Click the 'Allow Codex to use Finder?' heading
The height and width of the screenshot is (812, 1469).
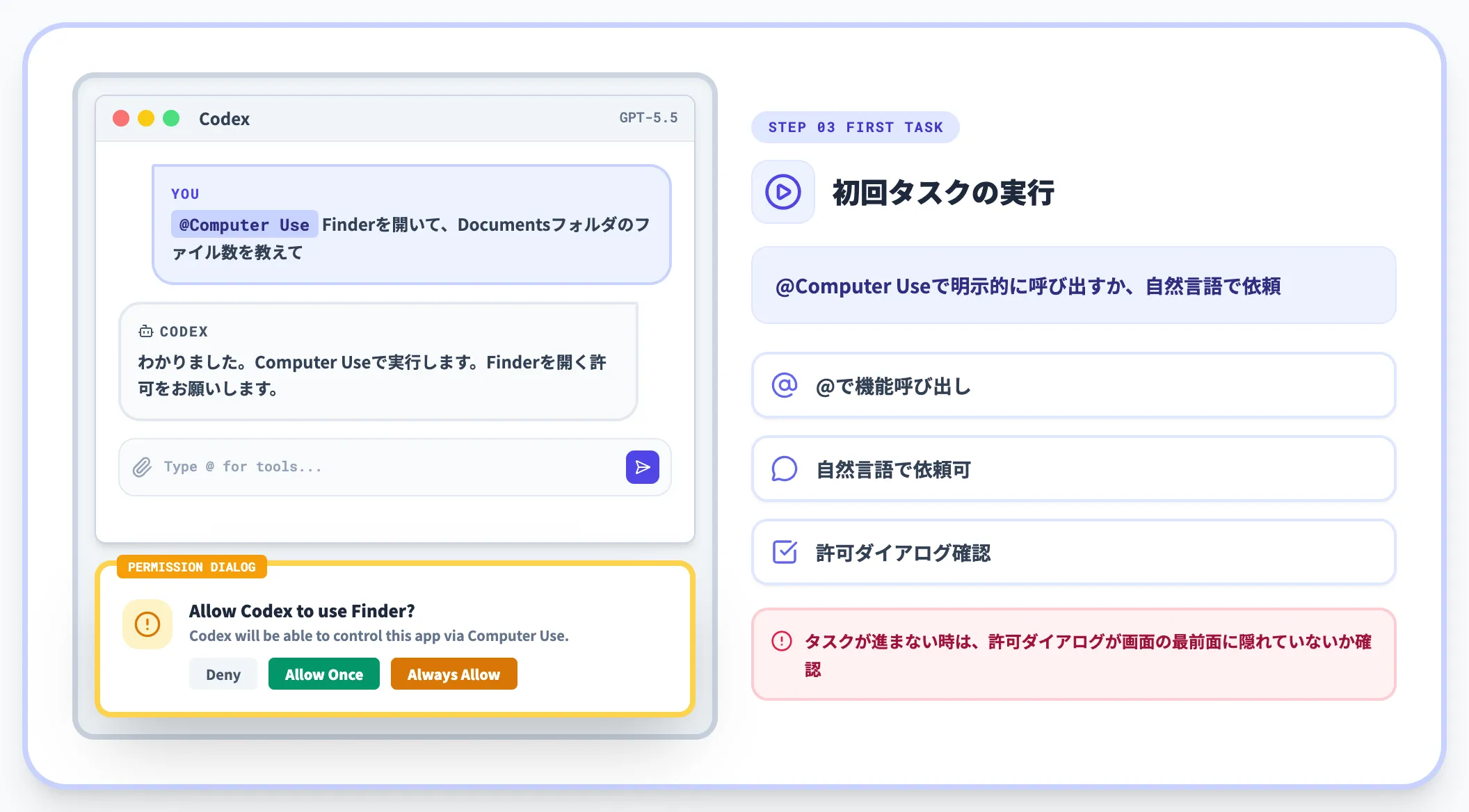click(x=302, y=611)
